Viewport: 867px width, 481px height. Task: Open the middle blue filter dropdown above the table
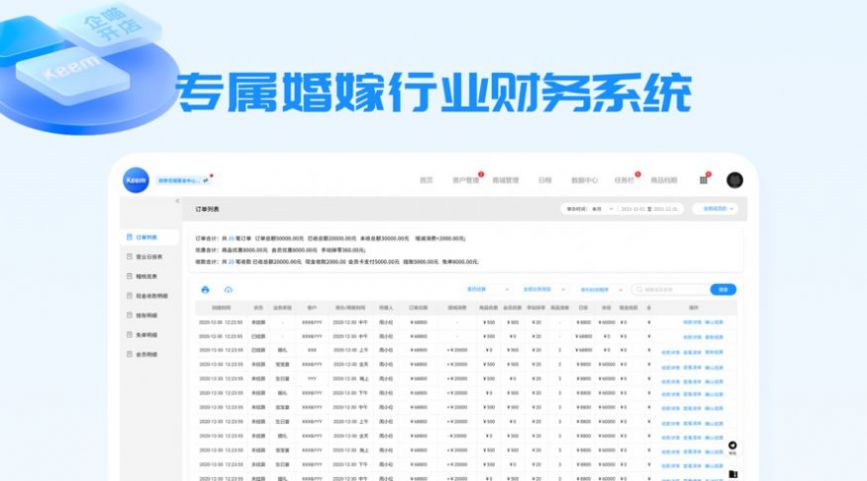coord(545,290)
